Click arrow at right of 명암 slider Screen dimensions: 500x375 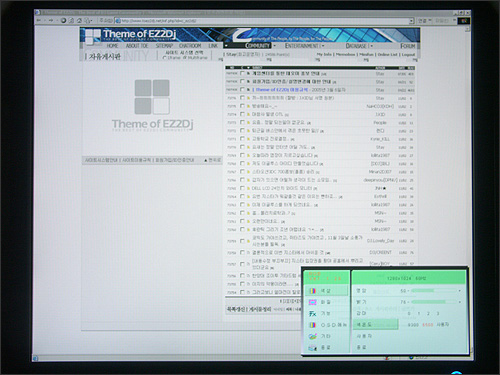tap(460, 291)
